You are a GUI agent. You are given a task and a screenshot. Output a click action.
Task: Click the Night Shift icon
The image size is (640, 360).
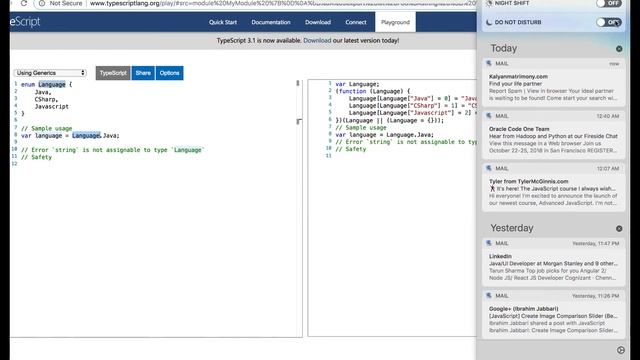click(489, 3)
